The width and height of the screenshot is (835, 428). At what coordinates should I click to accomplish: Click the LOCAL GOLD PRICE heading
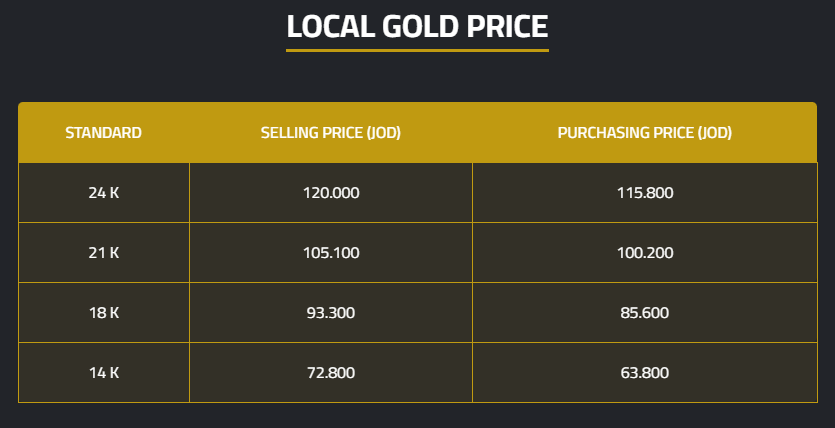[x=417, y=26]
